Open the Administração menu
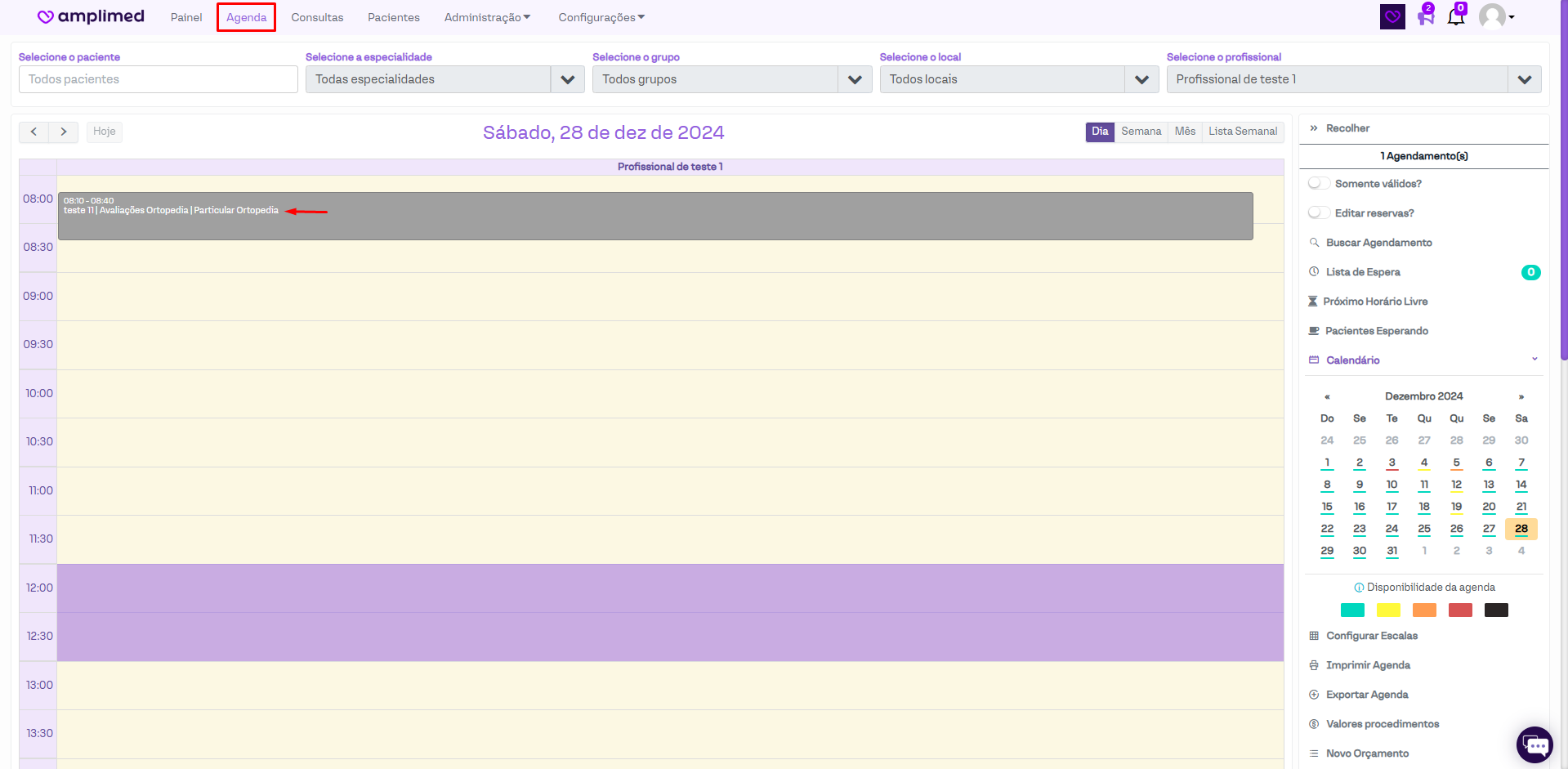Image resolution: width=1568 pixels, height=769 pixels. (487, 17)
